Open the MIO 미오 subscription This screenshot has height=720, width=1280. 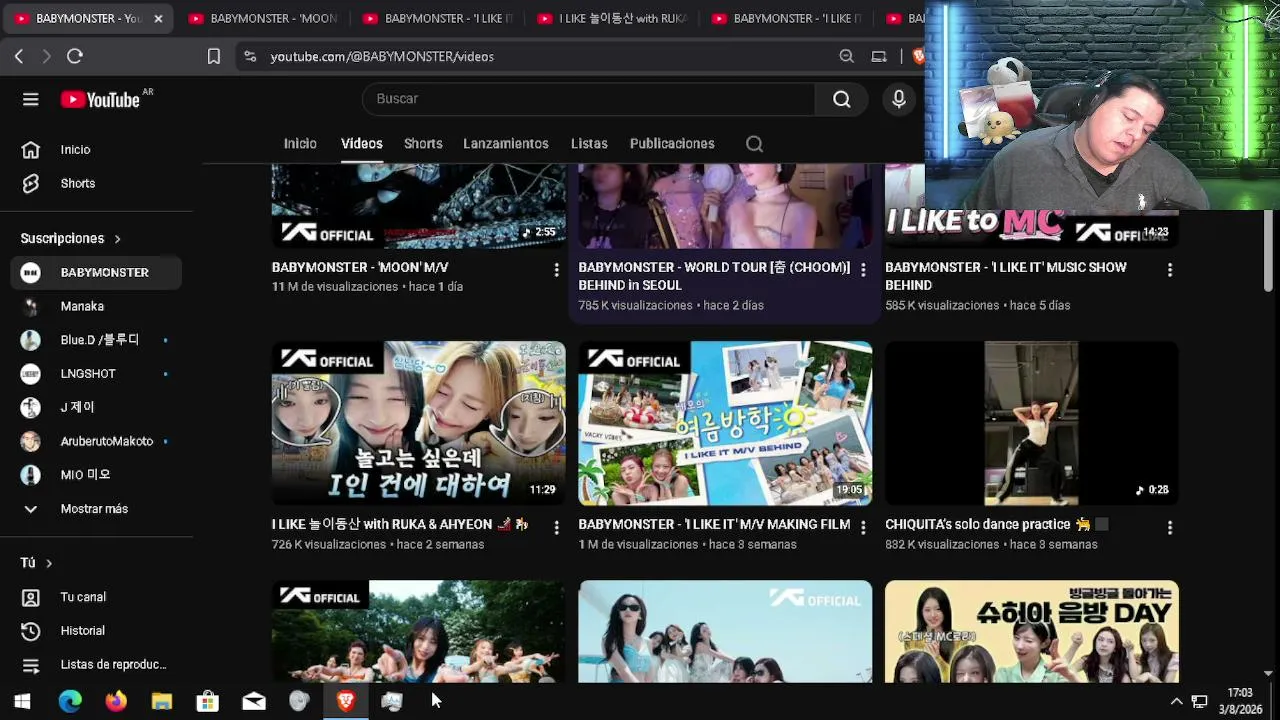coord(97,475)
